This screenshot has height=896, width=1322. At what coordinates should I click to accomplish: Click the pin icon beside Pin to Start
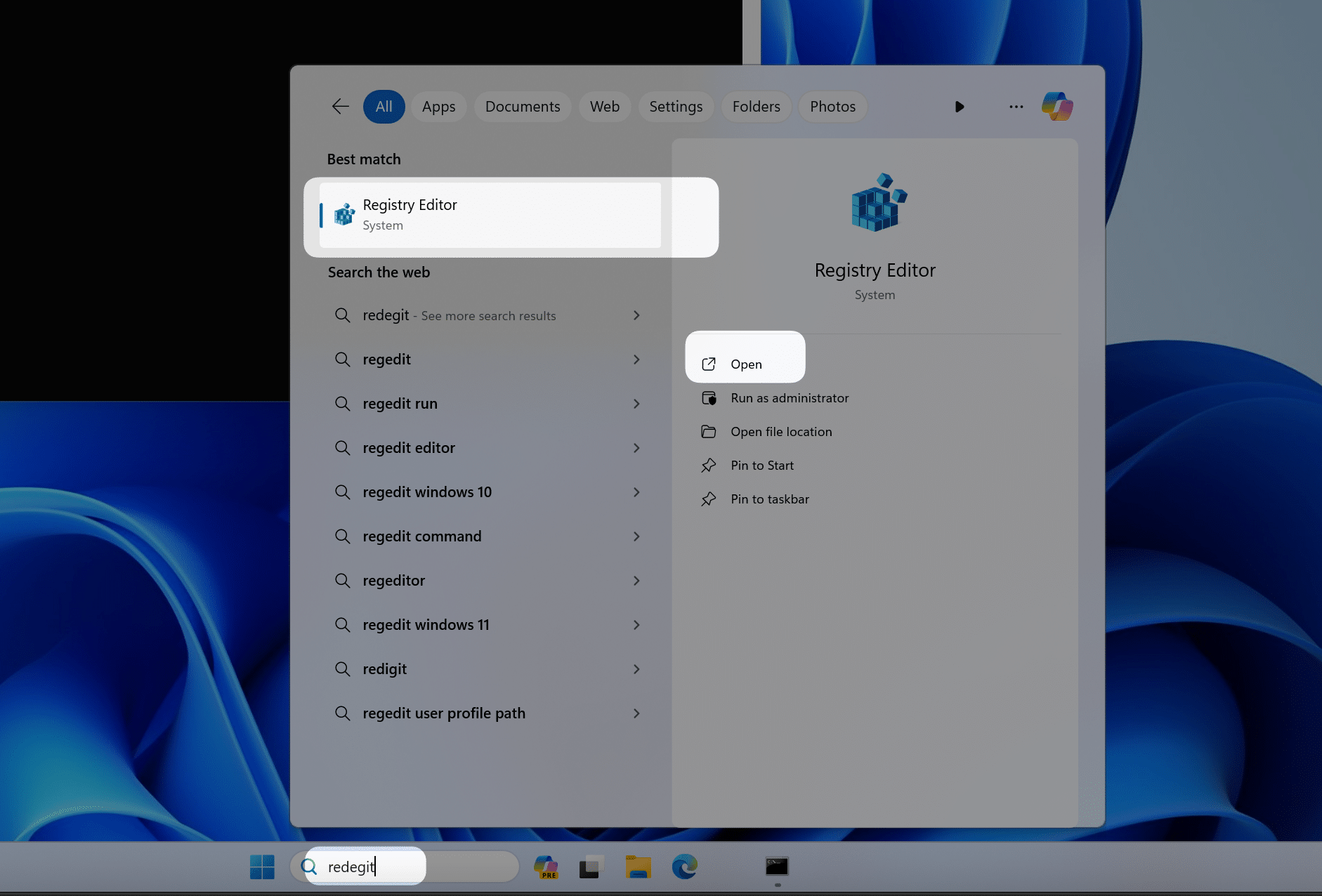[x=709, y=466]
